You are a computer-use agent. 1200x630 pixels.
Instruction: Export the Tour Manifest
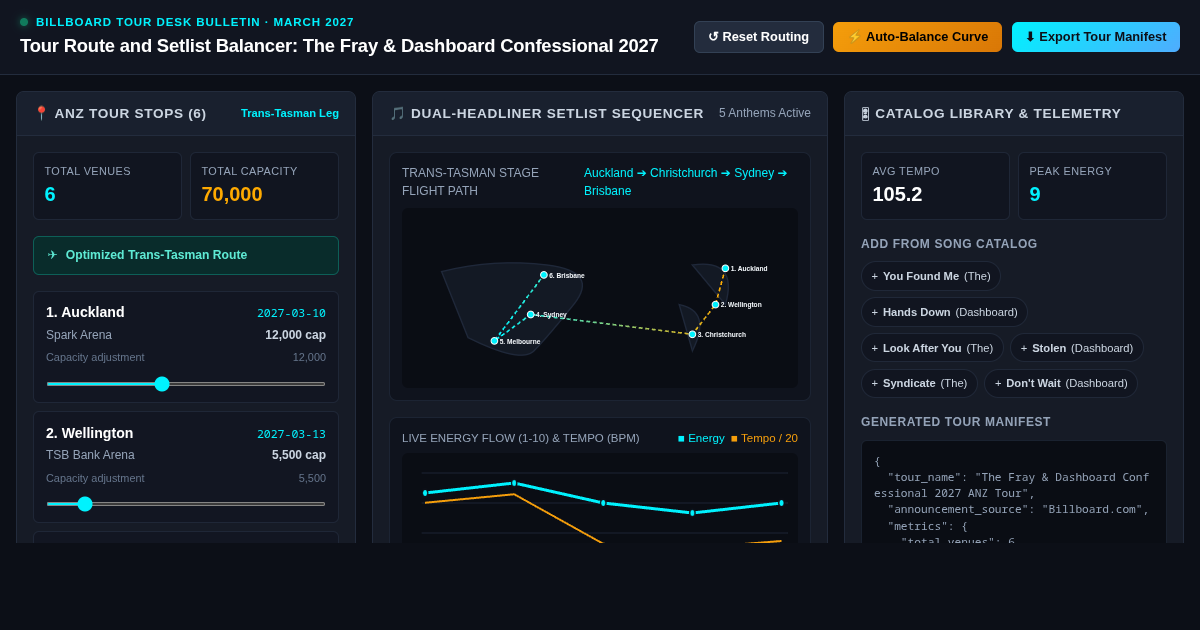pos(1096,37)
